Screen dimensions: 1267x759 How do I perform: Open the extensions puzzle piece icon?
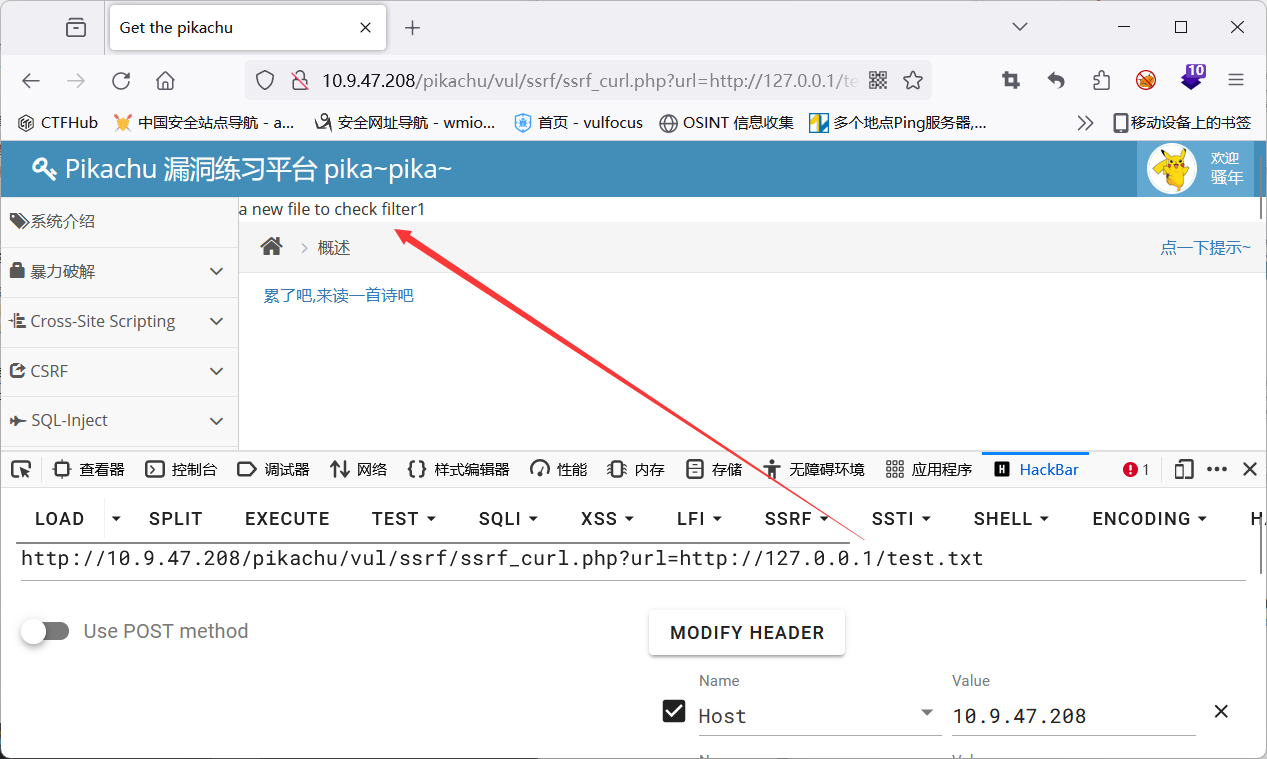pyautogui.click(x=1100, y=80)
